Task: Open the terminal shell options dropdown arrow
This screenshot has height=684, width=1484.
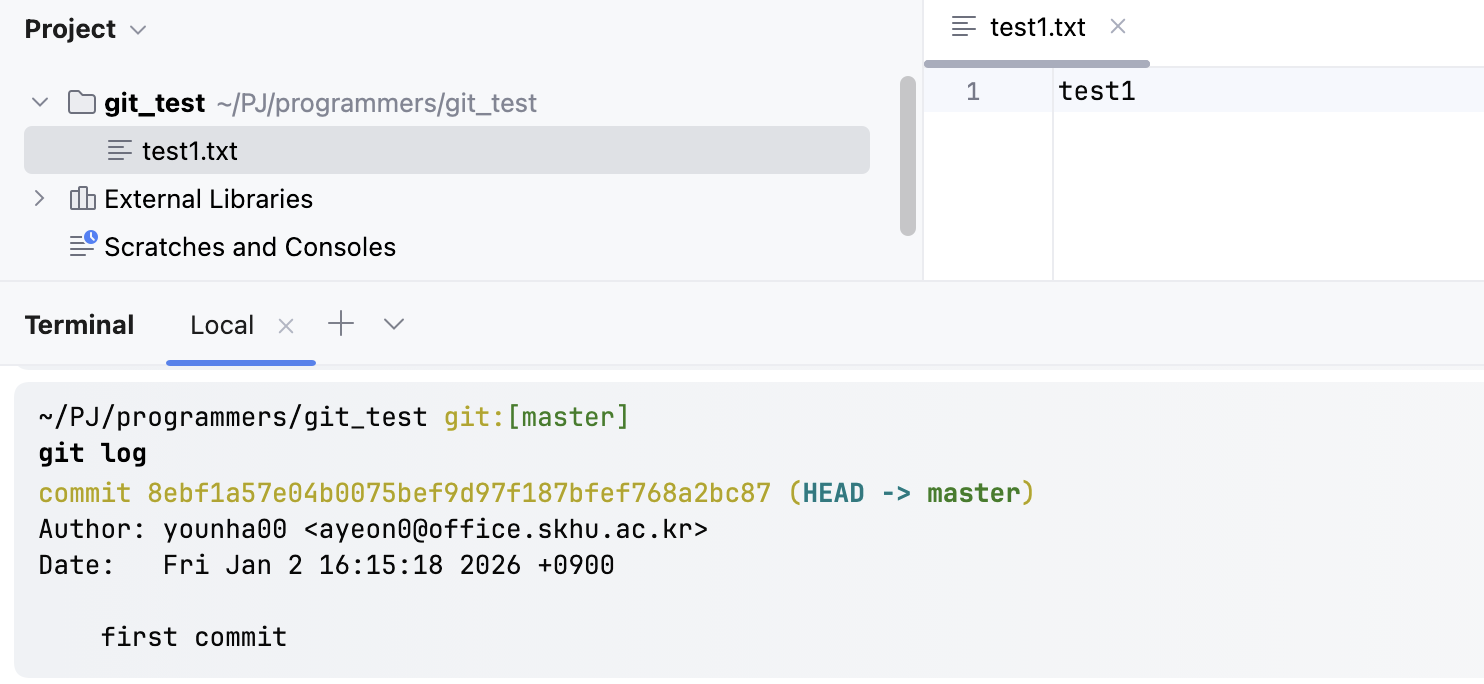Action: (394, 324)
